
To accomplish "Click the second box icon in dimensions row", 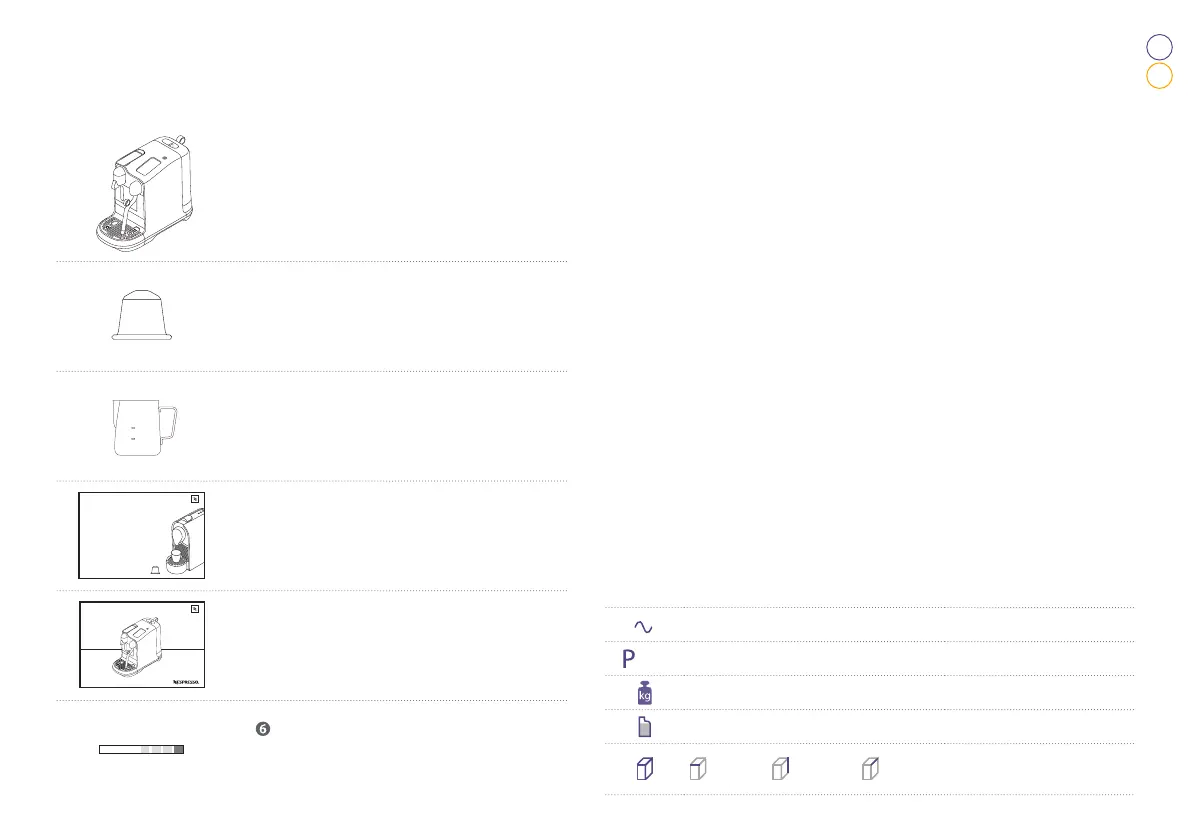I will [x=698, y=769].
